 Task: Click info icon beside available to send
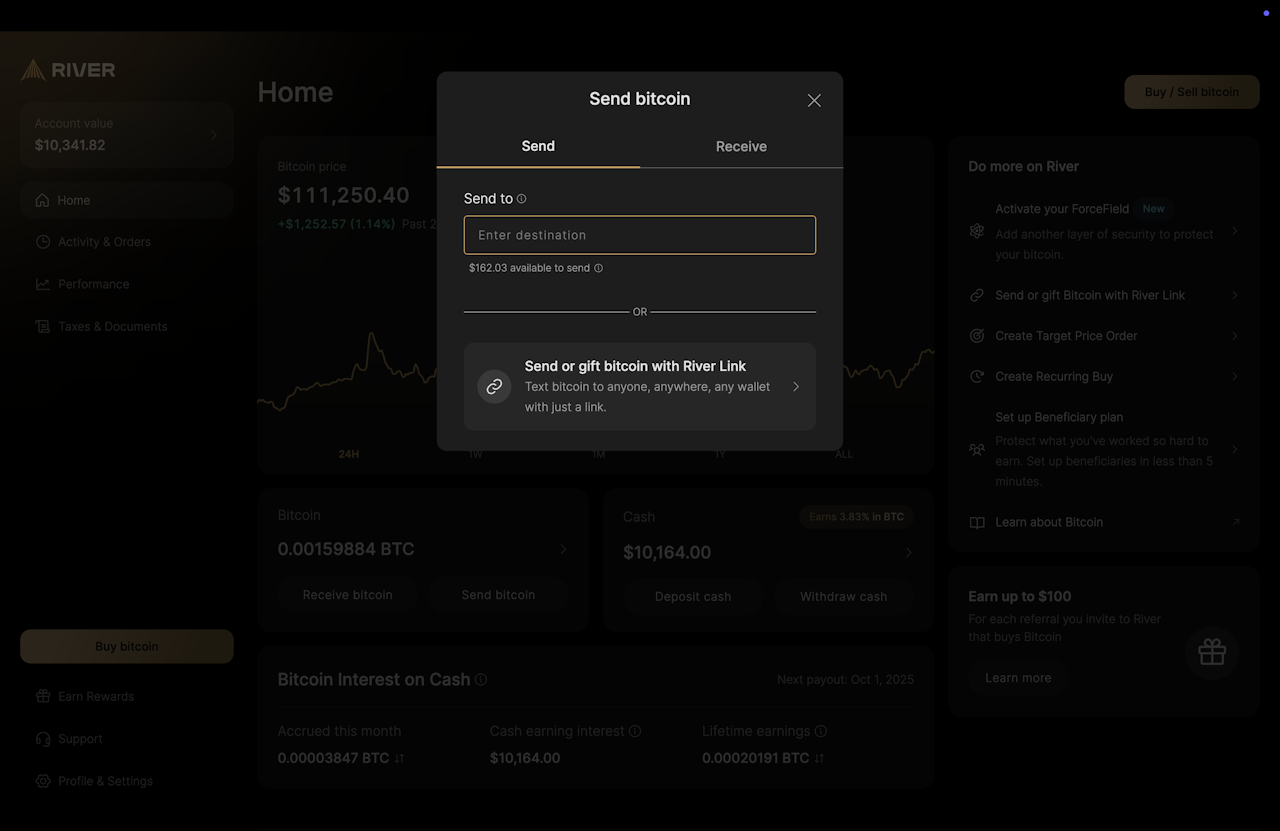[599, 268]
